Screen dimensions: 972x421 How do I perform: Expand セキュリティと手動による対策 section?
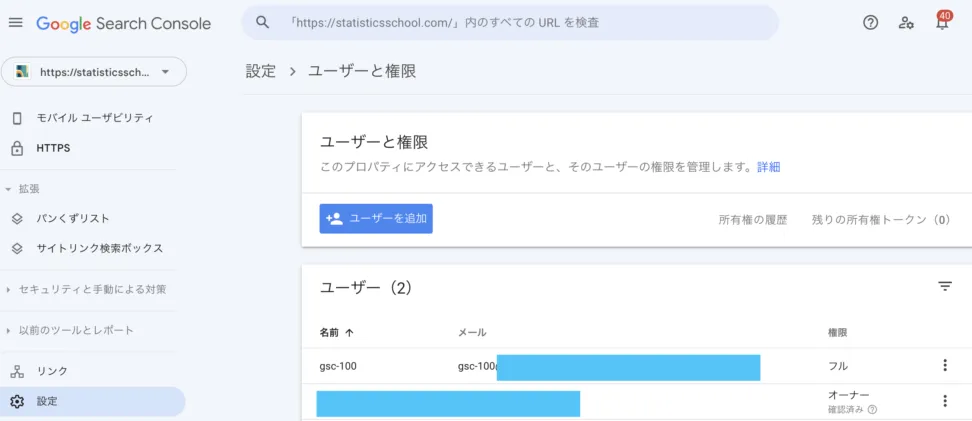(86, 289)
